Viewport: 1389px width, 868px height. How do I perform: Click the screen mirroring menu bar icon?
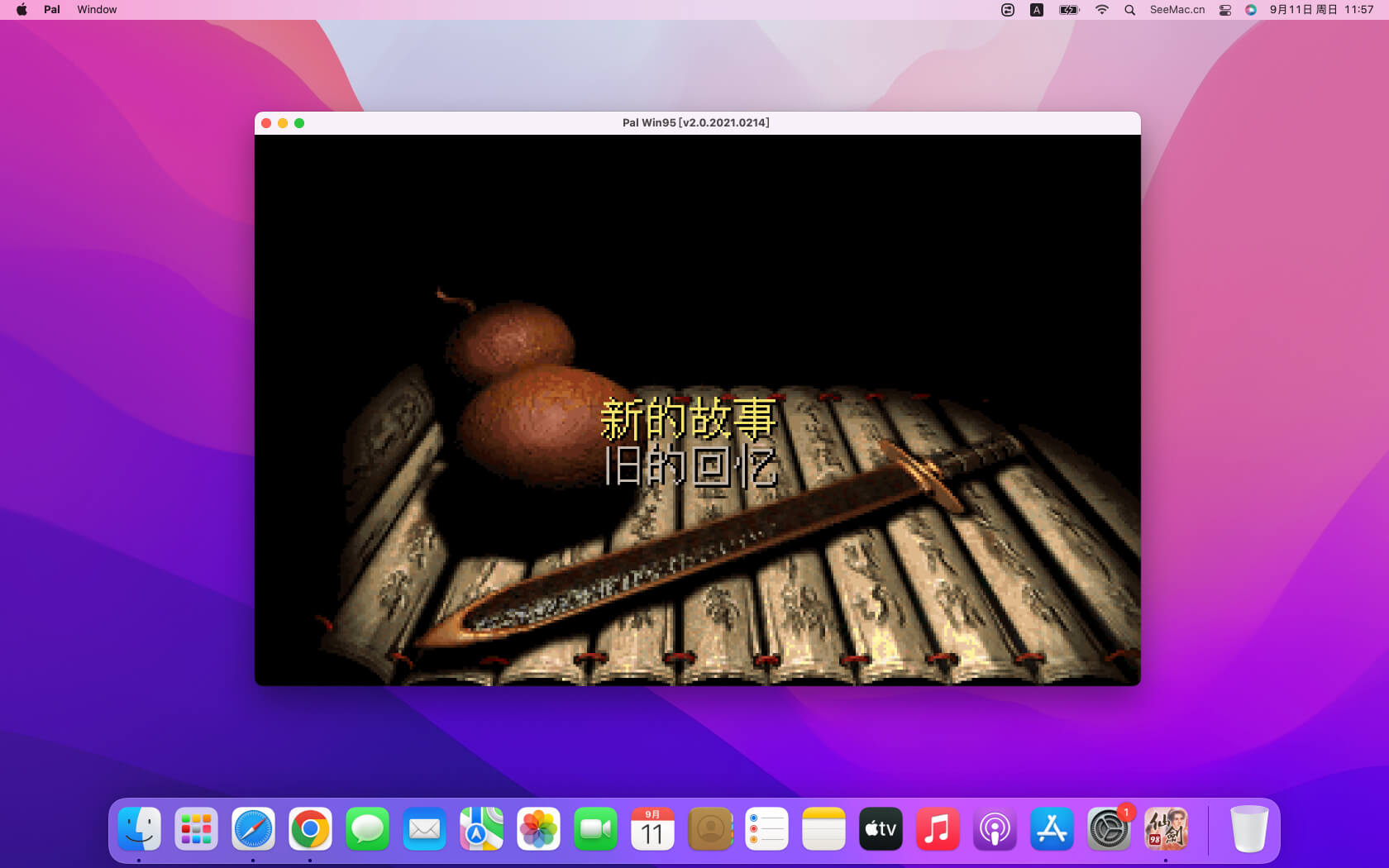click(1007, 10)
